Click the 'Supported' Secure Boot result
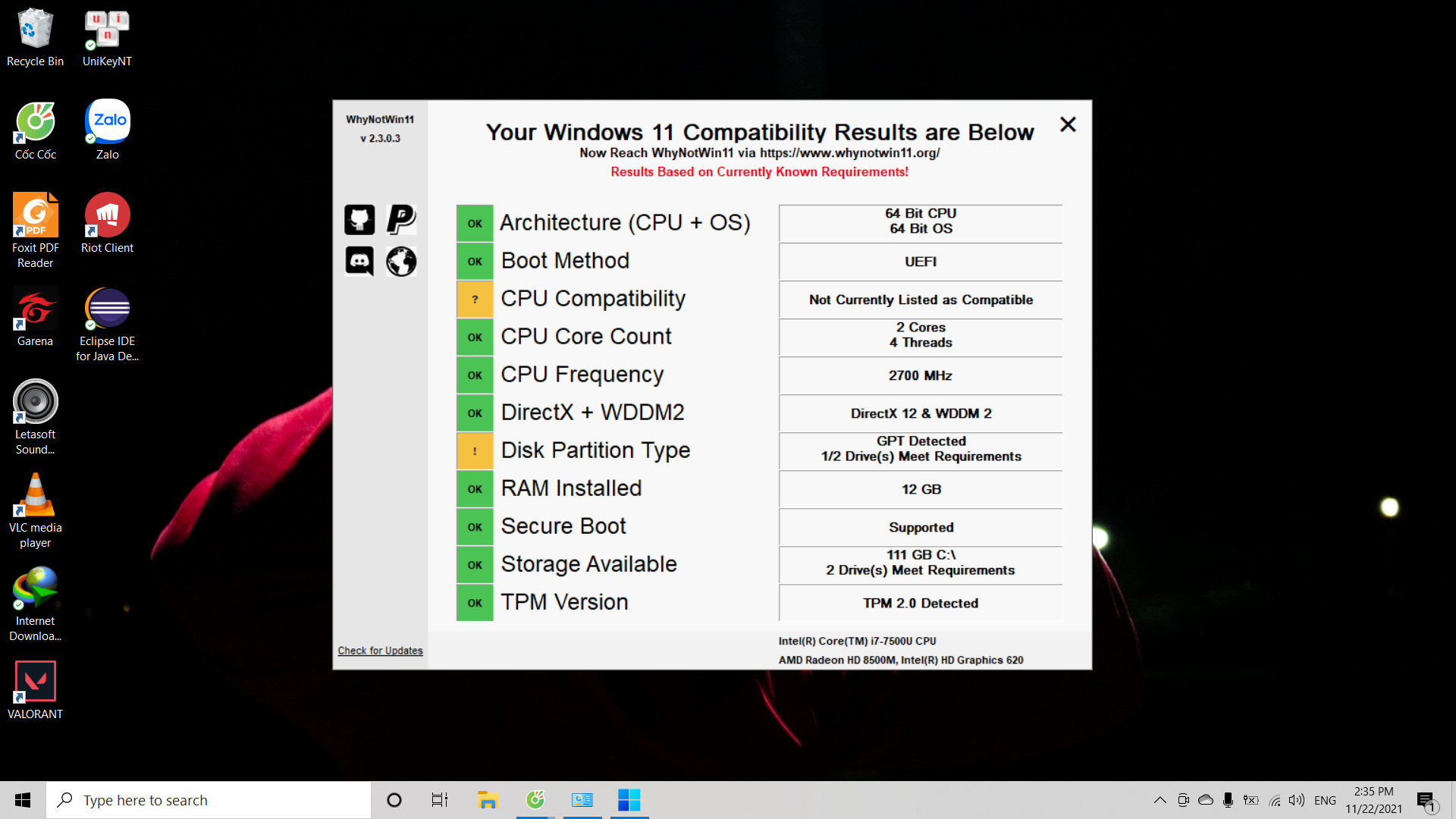The image size is (1456, 819). point(921,527)
